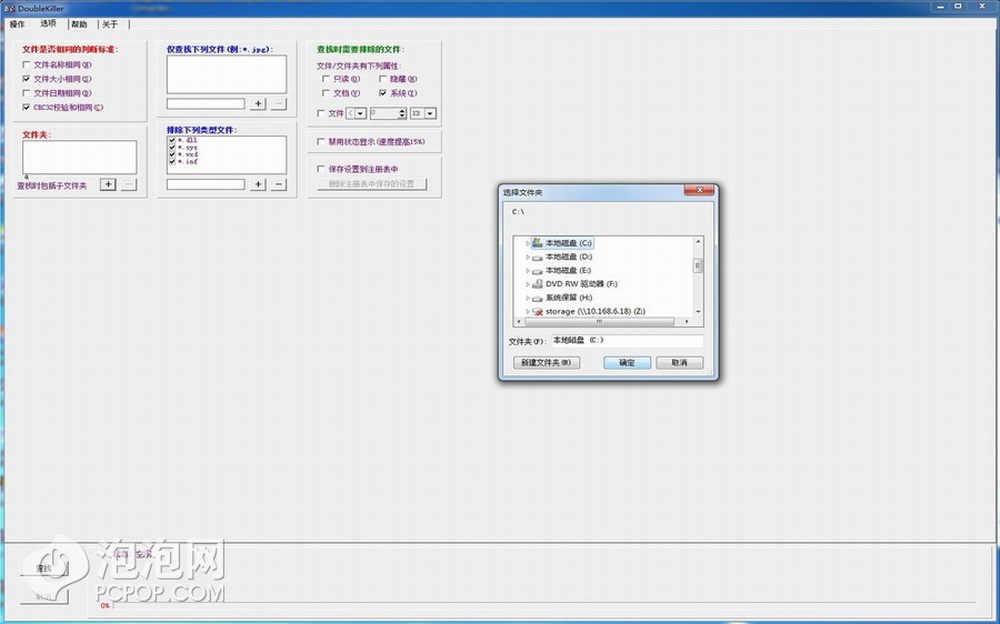Open the 帮助 tab
Screen dimensions: 1000x624
79,24
